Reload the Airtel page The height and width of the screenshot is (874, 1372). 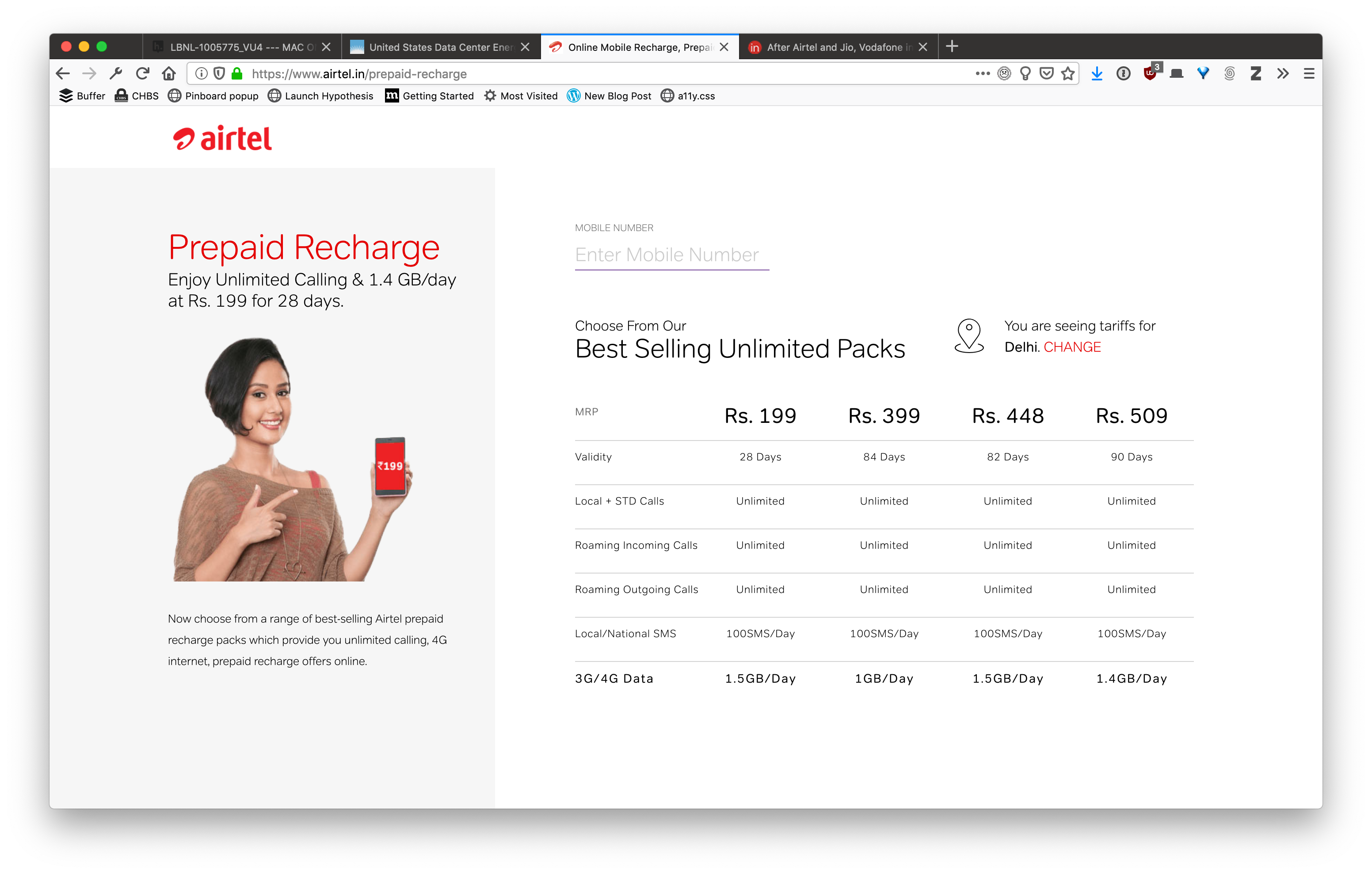[142, 73]
